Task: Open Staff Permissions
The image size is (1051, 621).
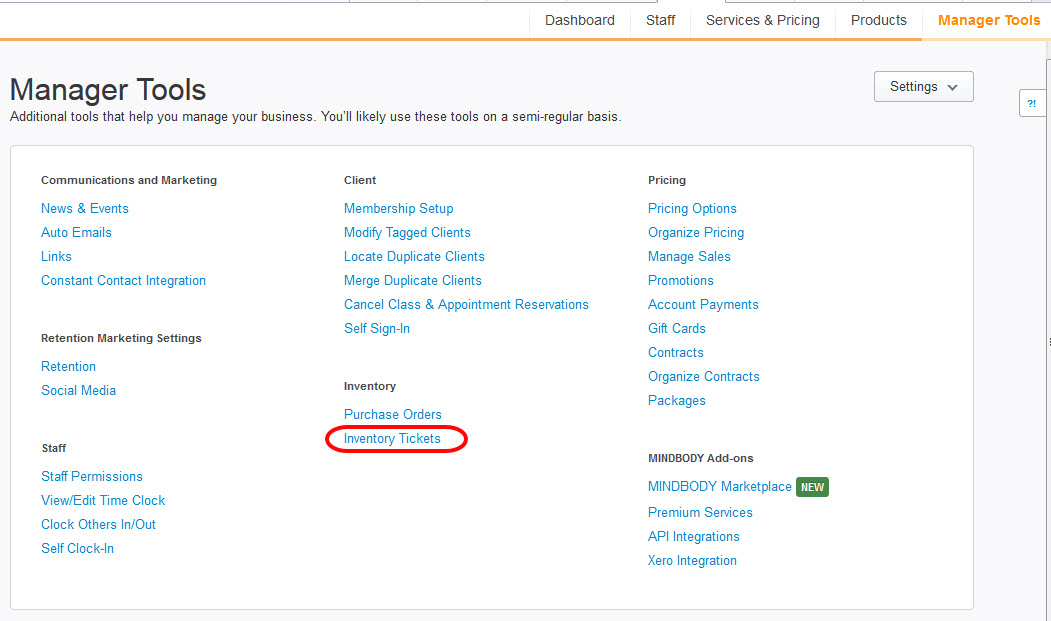Action: tap(91, 477)
